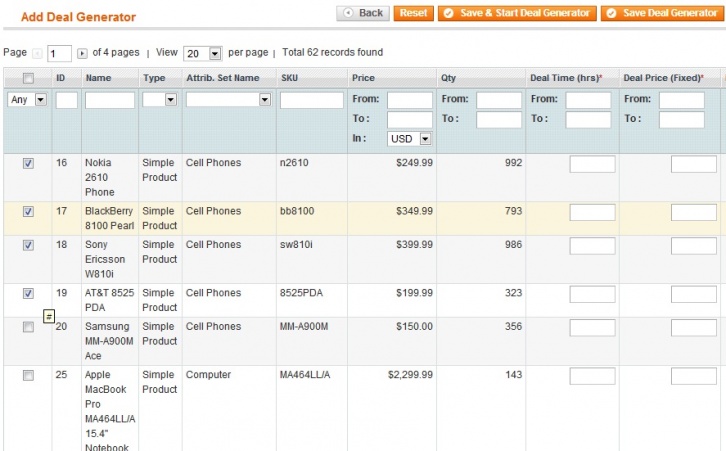Click Total 62 records found text
726x451 pixels.
coord(332,52)
